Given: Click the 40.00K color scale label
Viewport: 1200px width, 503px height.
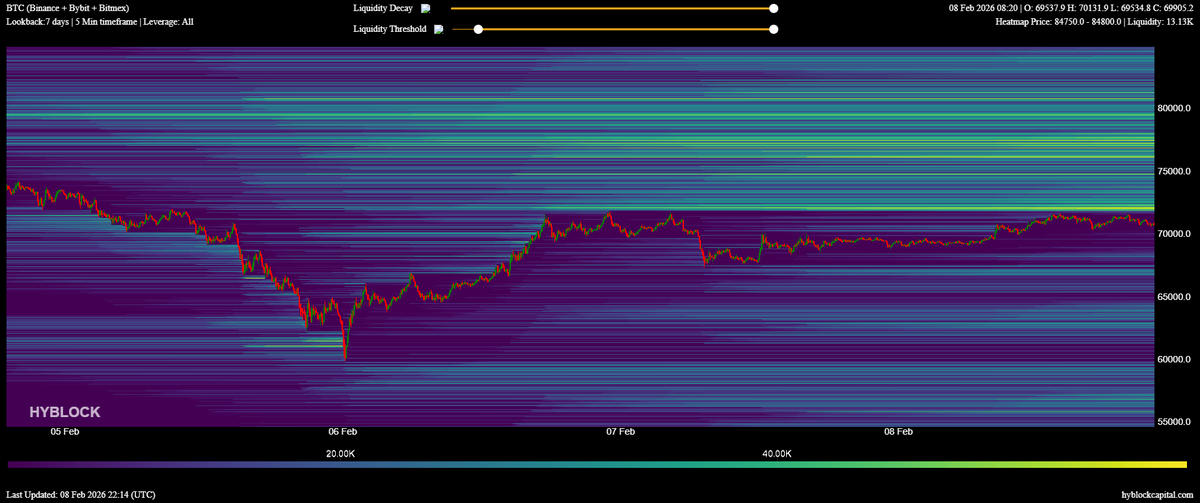Looking at the screenshot, I should (776, 454).
